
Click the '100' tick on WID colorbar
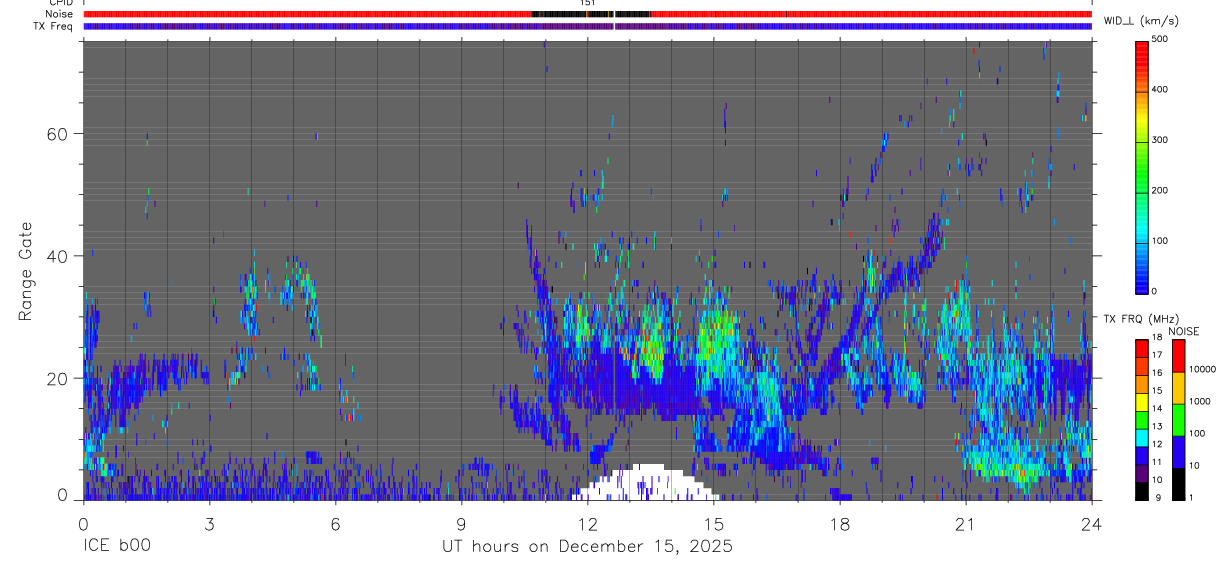tap(1160, 241)
